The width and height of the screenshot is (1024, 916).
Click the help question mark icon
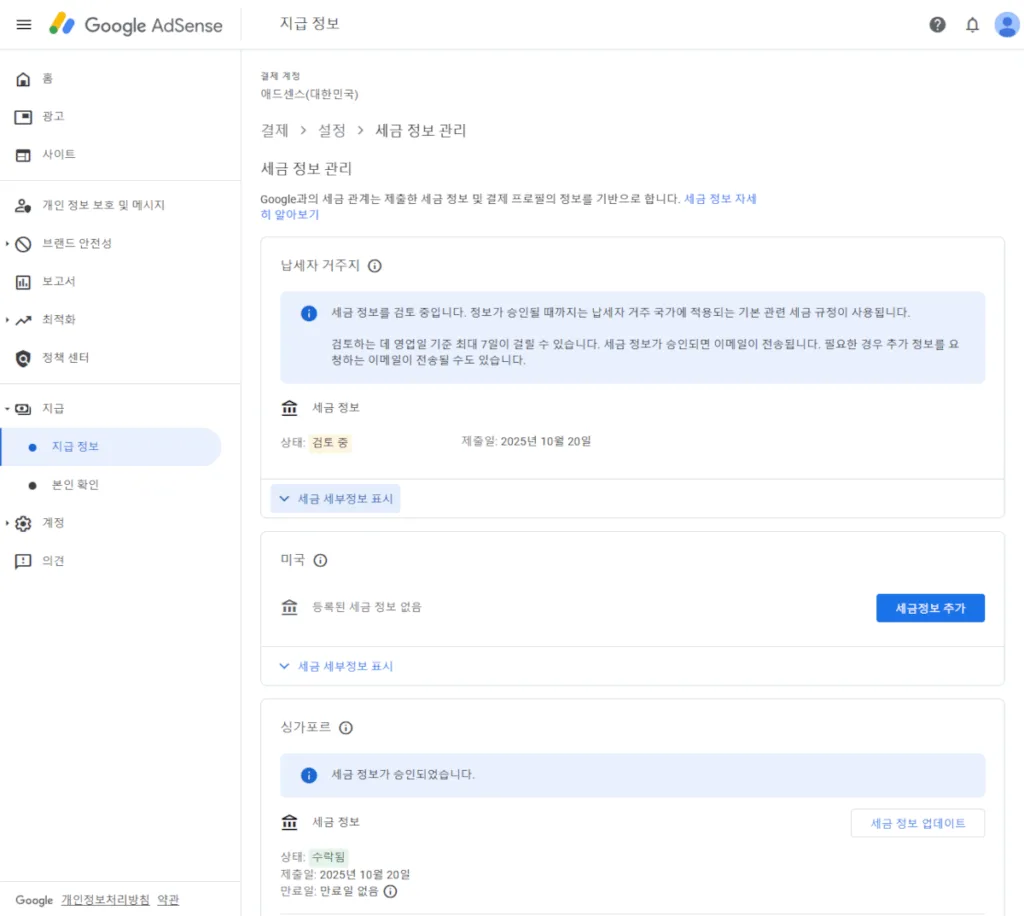[x=937, y=25]
